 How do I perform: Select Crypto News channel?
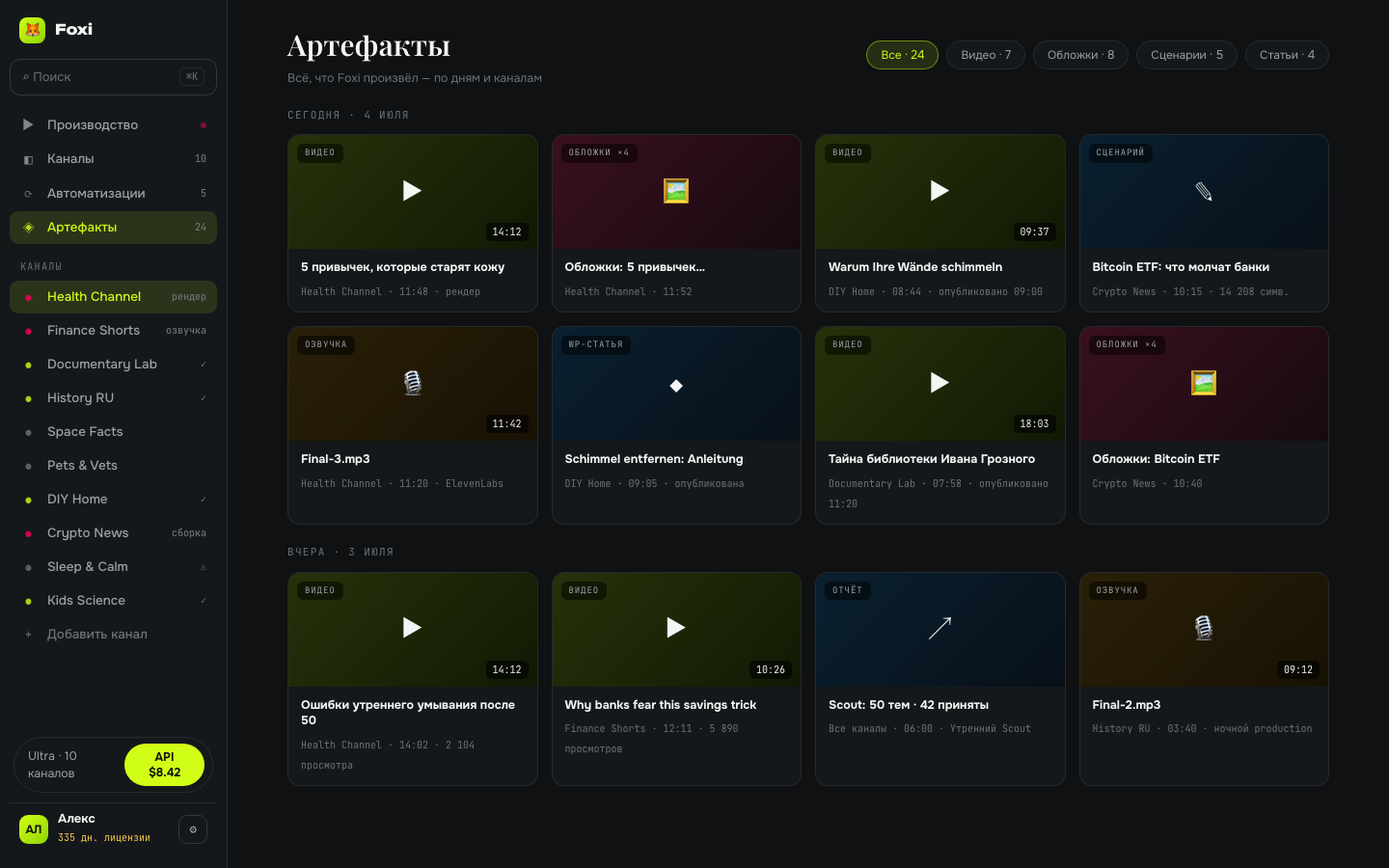tap(113, 533)
